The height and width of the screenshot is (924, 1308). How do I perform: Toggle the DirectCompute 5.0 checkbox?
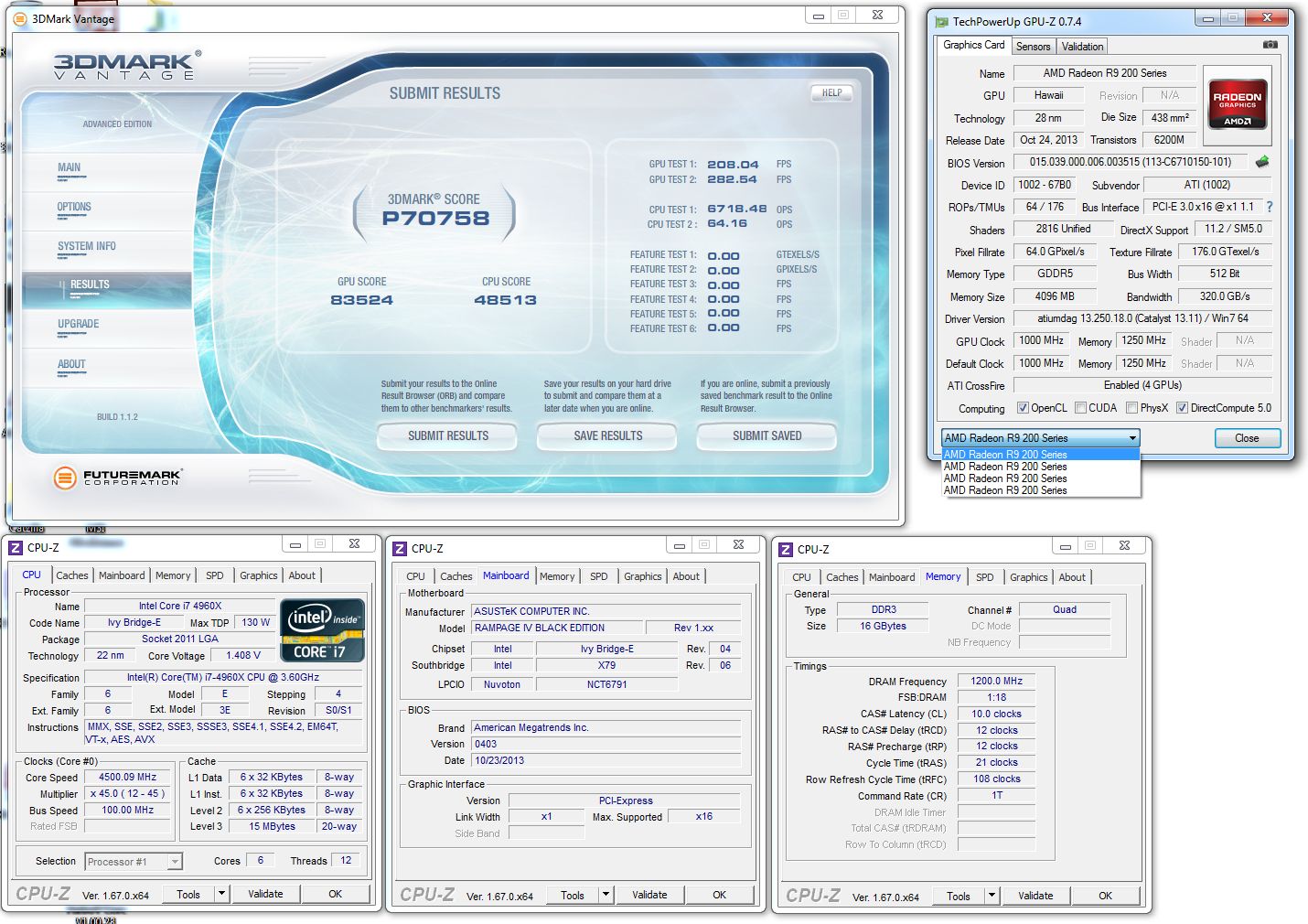(1182, 408)
